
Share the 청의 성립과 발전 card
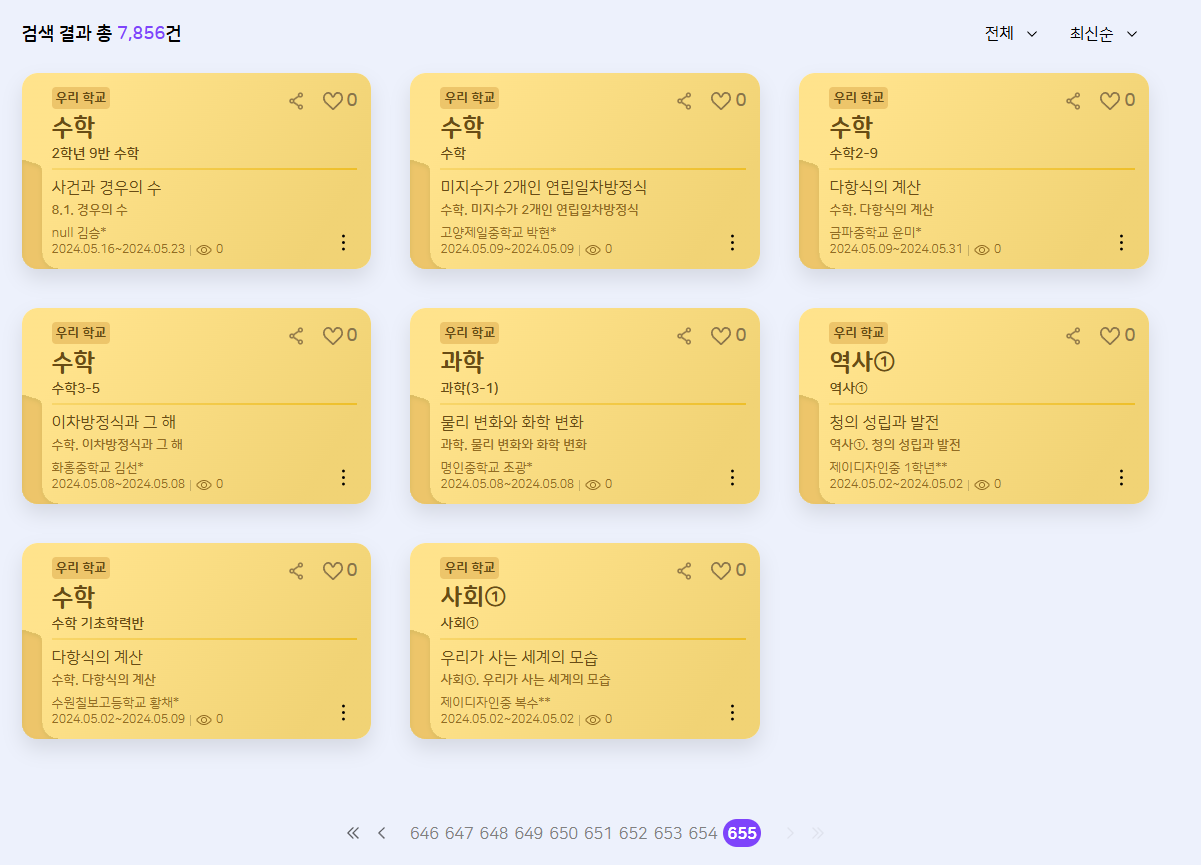pyautogui.click(x=1073, y=336)
